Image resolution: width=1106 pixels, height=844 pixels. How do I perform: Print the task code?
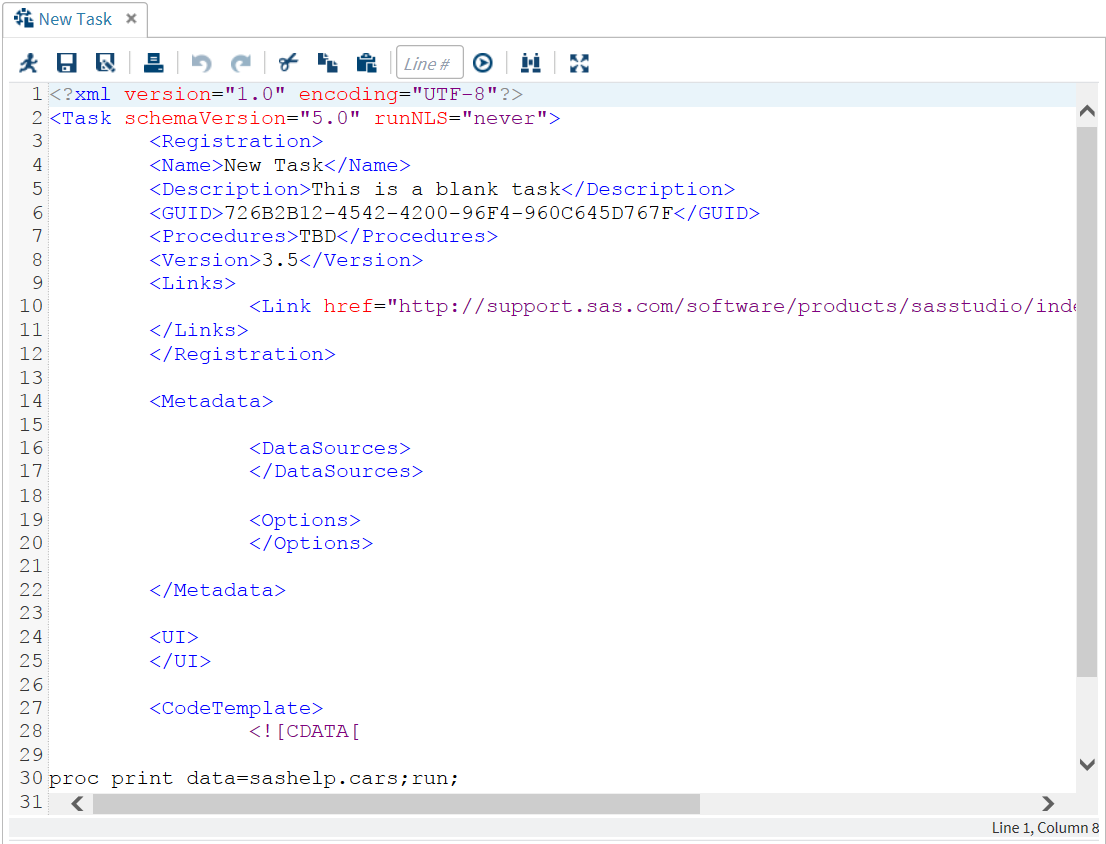[153, 63]
